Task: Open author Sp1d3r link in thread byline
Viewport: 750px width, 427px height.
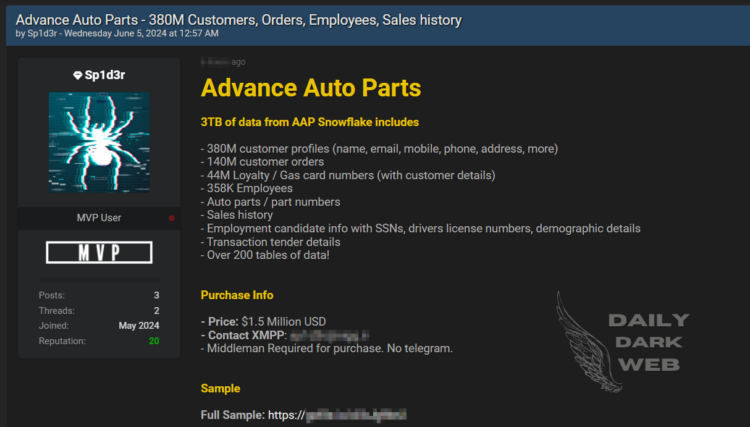Action: coord(43,33)
